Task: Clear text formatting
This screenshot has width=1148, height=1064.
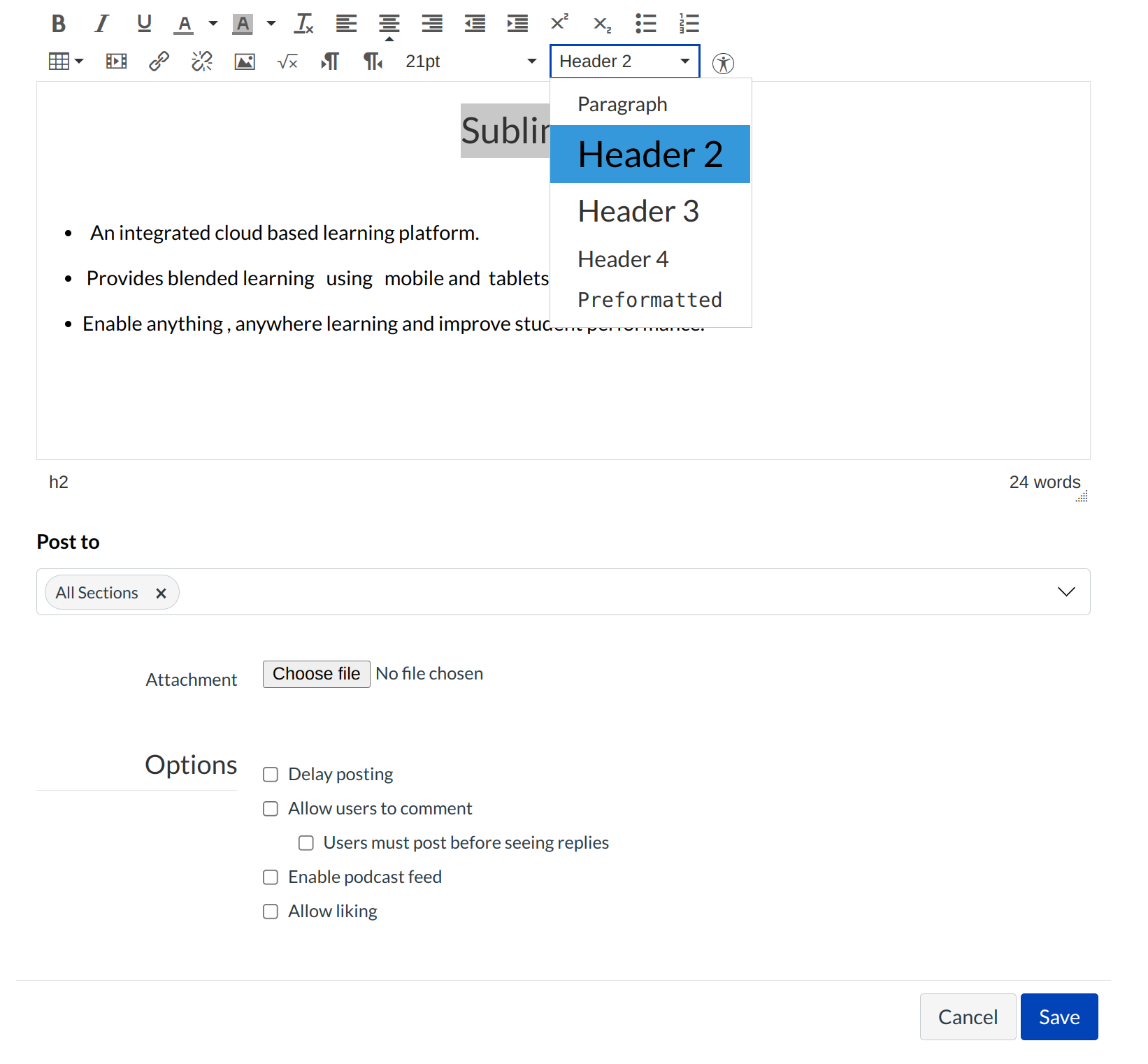Action: click(x=303, y=23)
